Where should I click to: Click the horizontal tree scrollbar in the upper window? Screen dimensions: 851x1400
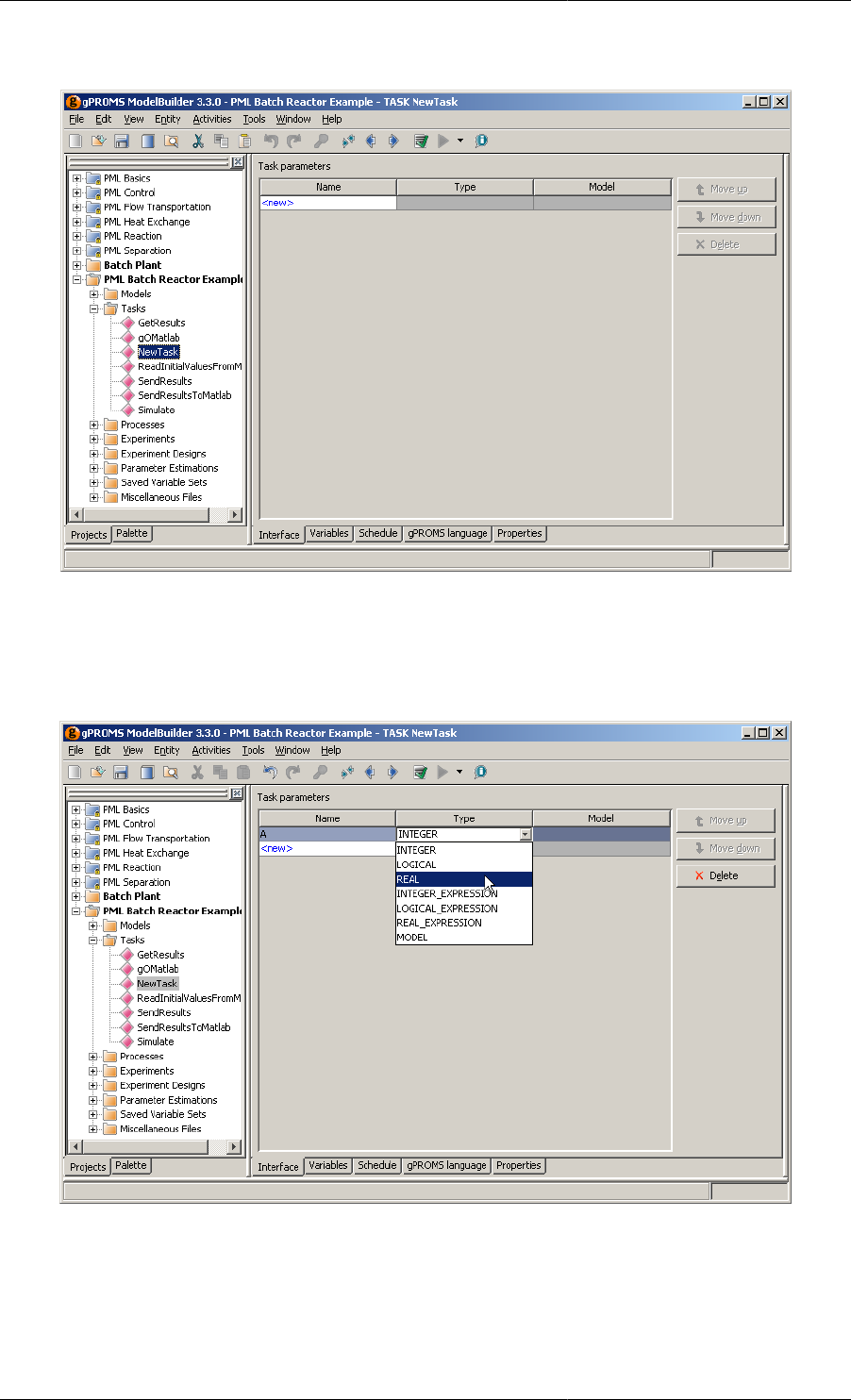147,515
